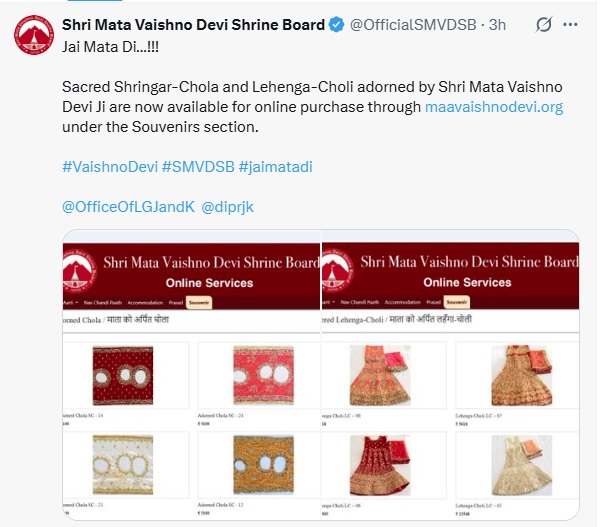Click the dark red Adorned Chola SC-14 picture

coord(123,376)
